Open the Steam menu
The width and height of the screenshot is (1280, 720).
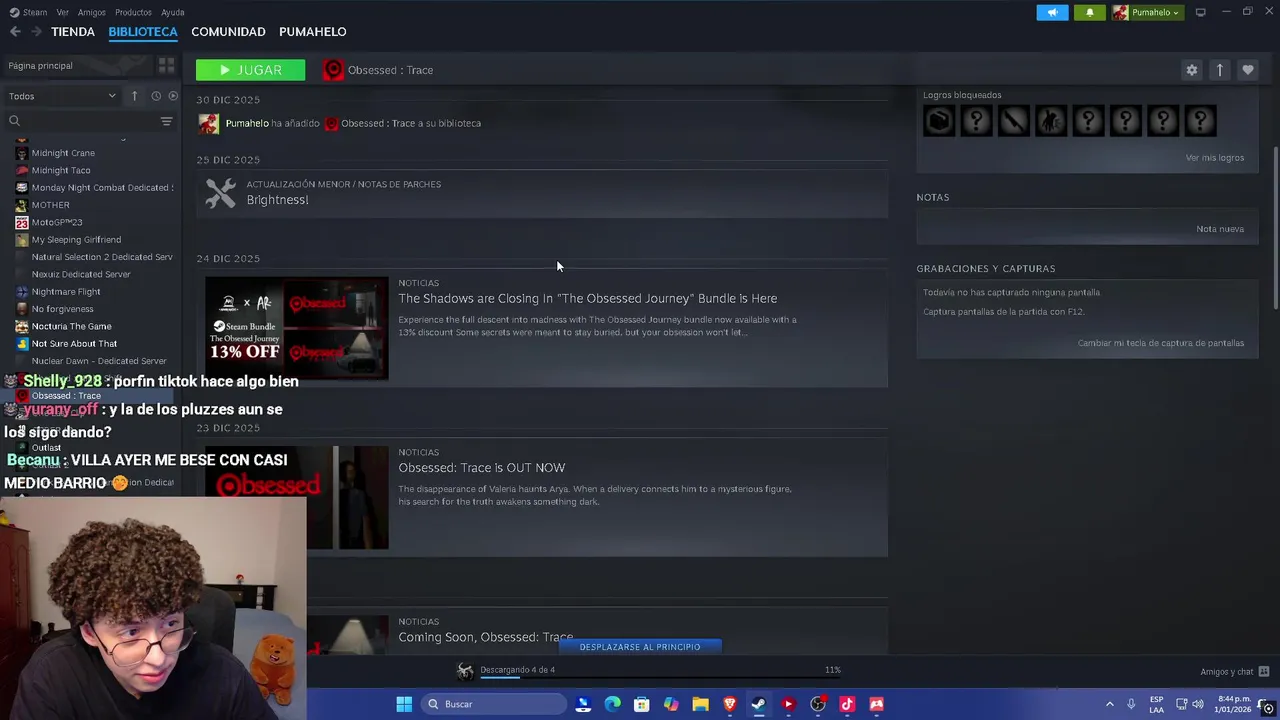(35, 12)
